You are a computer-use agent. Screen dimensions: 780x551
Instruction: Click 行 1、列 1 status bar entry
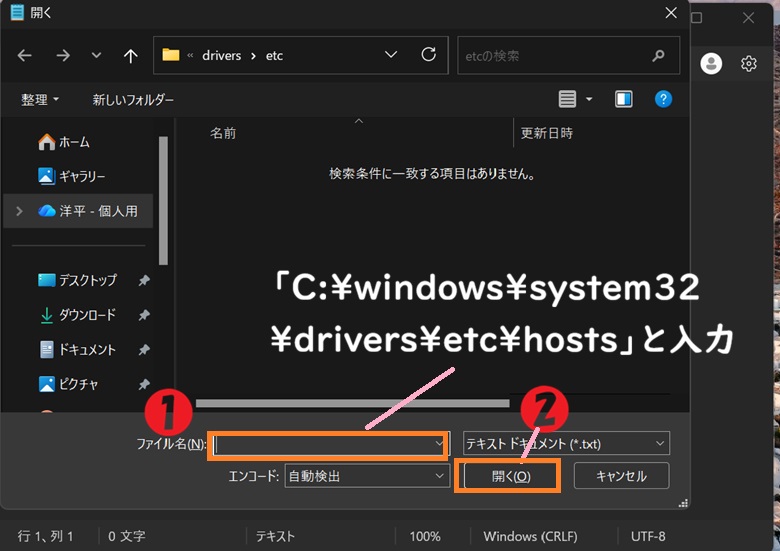point(45,536)
